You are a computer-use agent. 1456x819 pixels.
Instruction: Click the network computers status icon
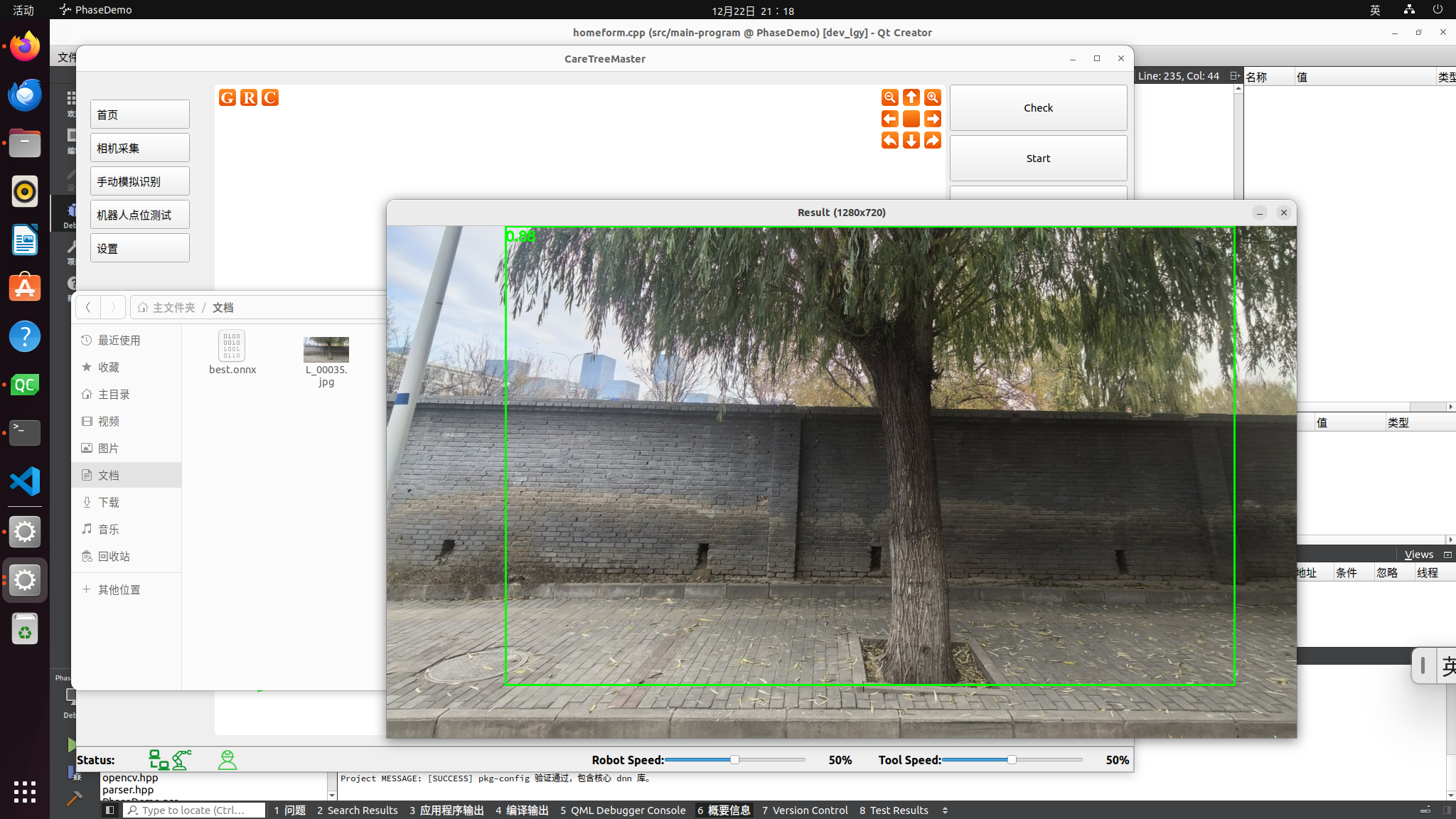(x=159, y=760)
